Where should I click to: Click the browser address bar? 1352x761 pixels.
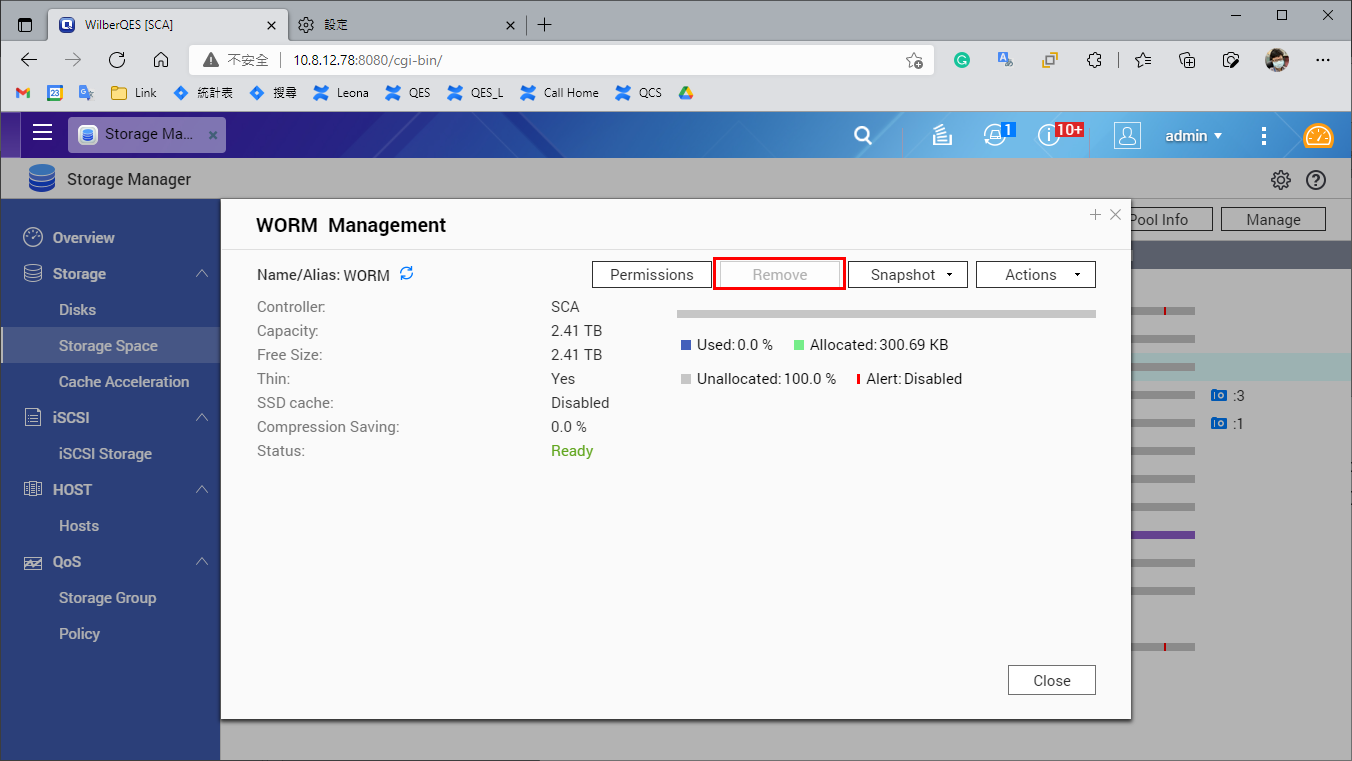tap(590, 60)
